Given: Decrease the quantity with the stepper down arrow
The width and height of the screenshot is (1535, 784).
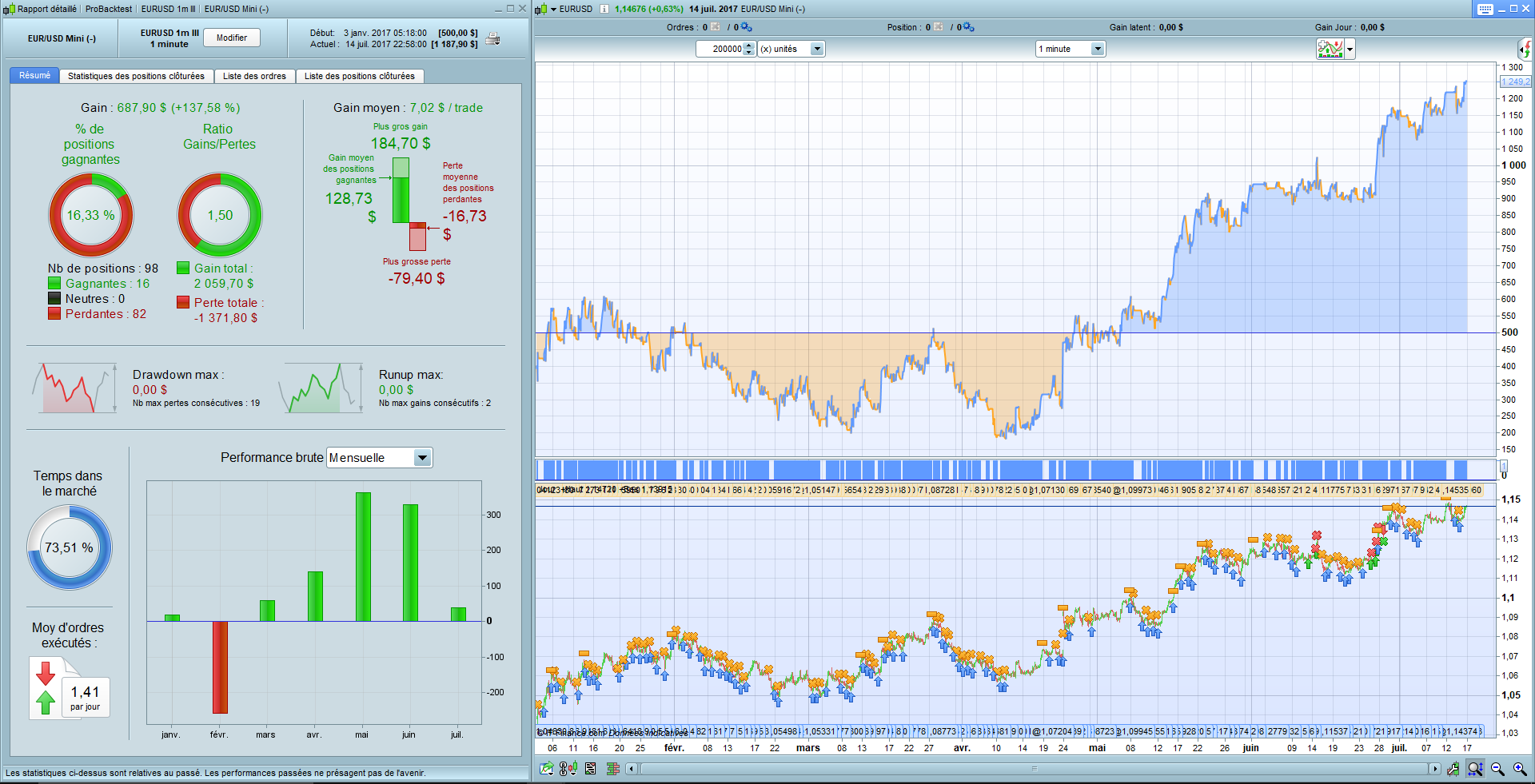Looking at the screenshot, I should [x=749, y=53].
